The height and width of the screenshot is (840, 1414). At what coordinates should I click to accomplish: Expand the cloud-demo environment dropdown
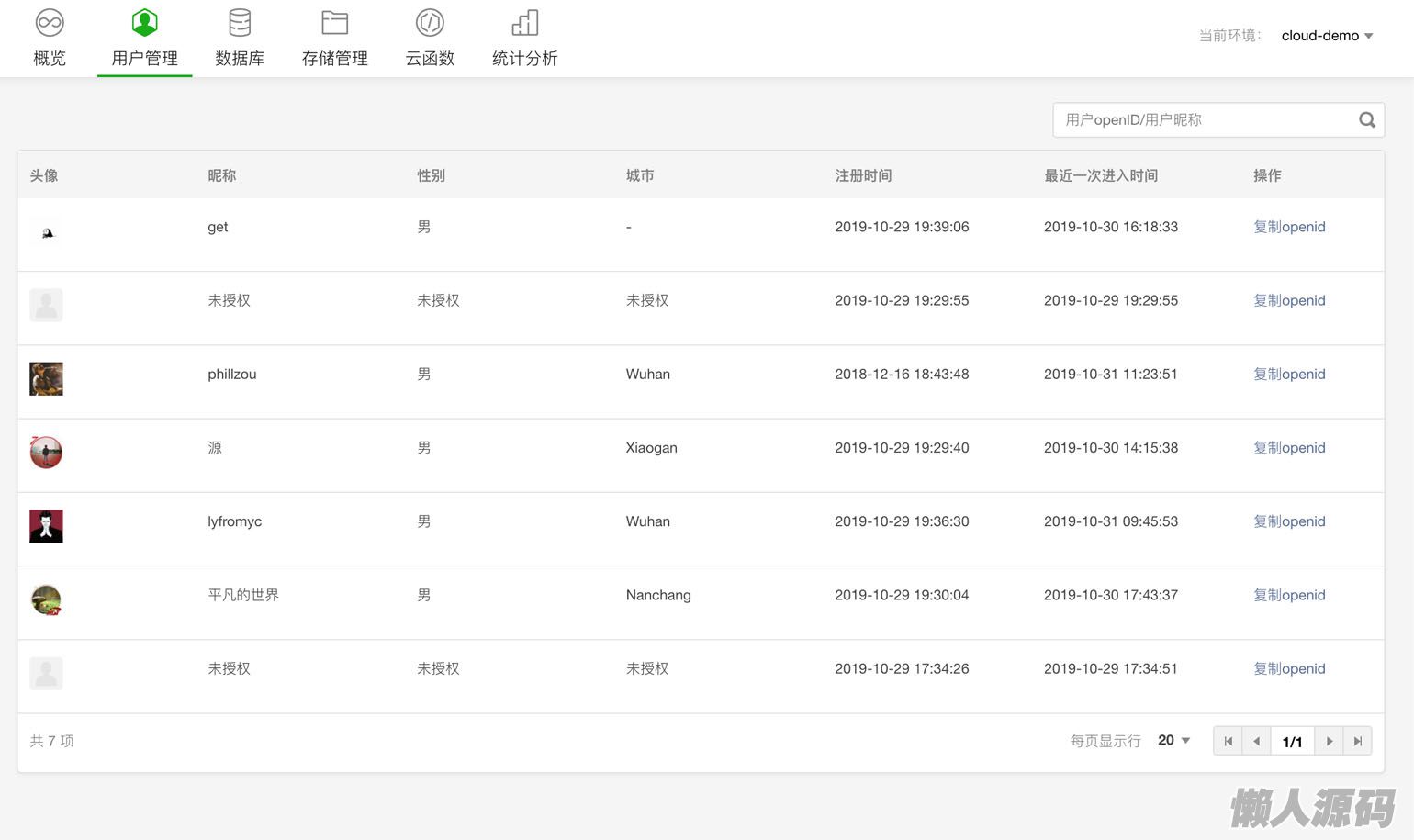1328,36
